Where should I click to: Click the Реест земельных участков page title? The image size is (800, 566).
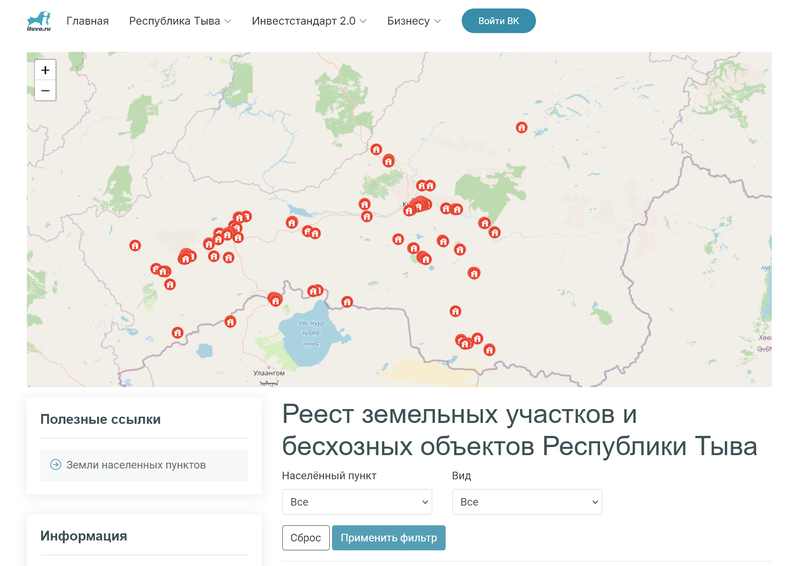519,430
